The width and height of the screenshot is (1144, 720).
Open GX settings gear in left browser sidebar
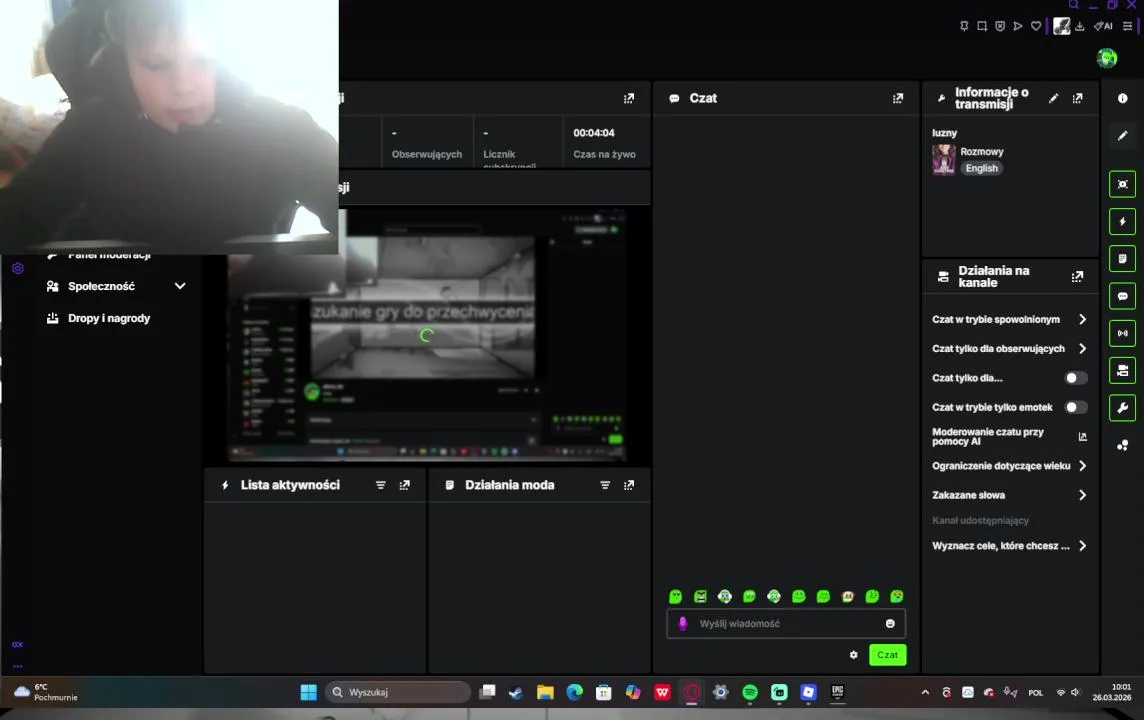coord(18,268)
